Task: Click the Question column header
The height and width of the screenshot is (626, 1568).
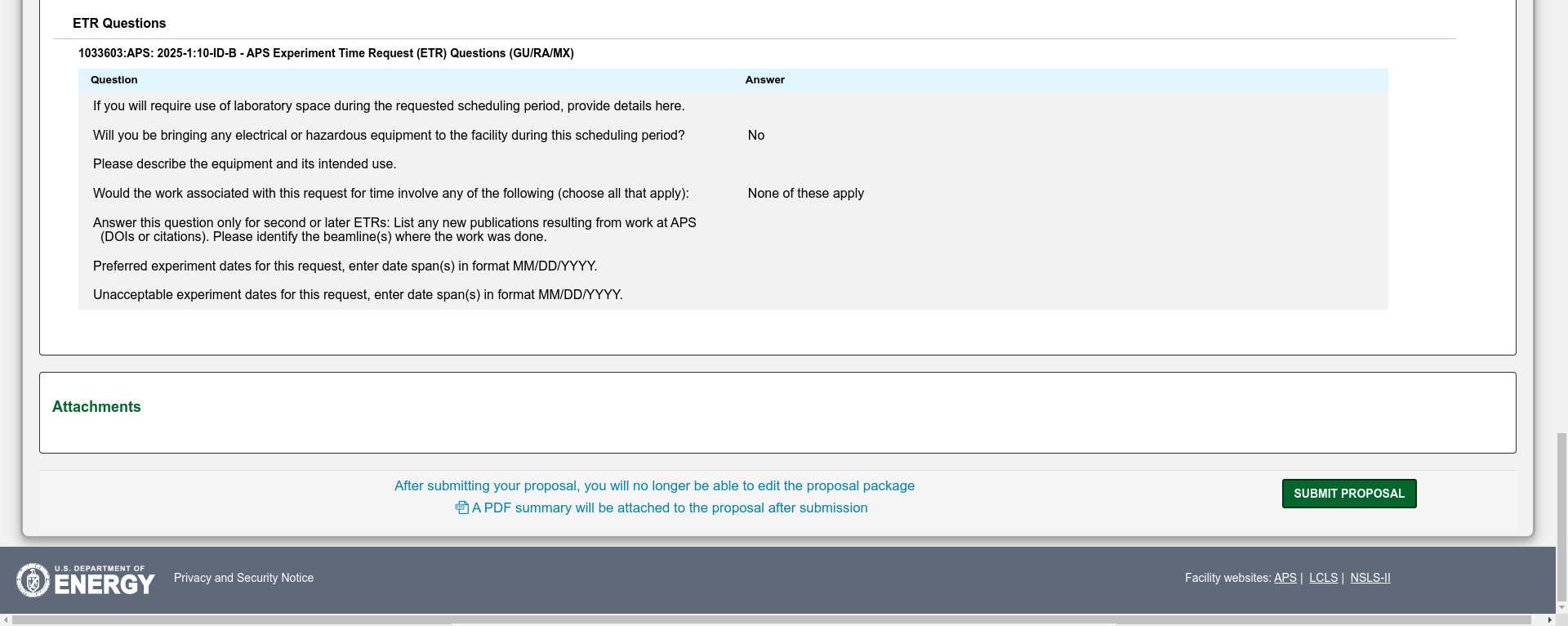Action: [x=114, y=80]
